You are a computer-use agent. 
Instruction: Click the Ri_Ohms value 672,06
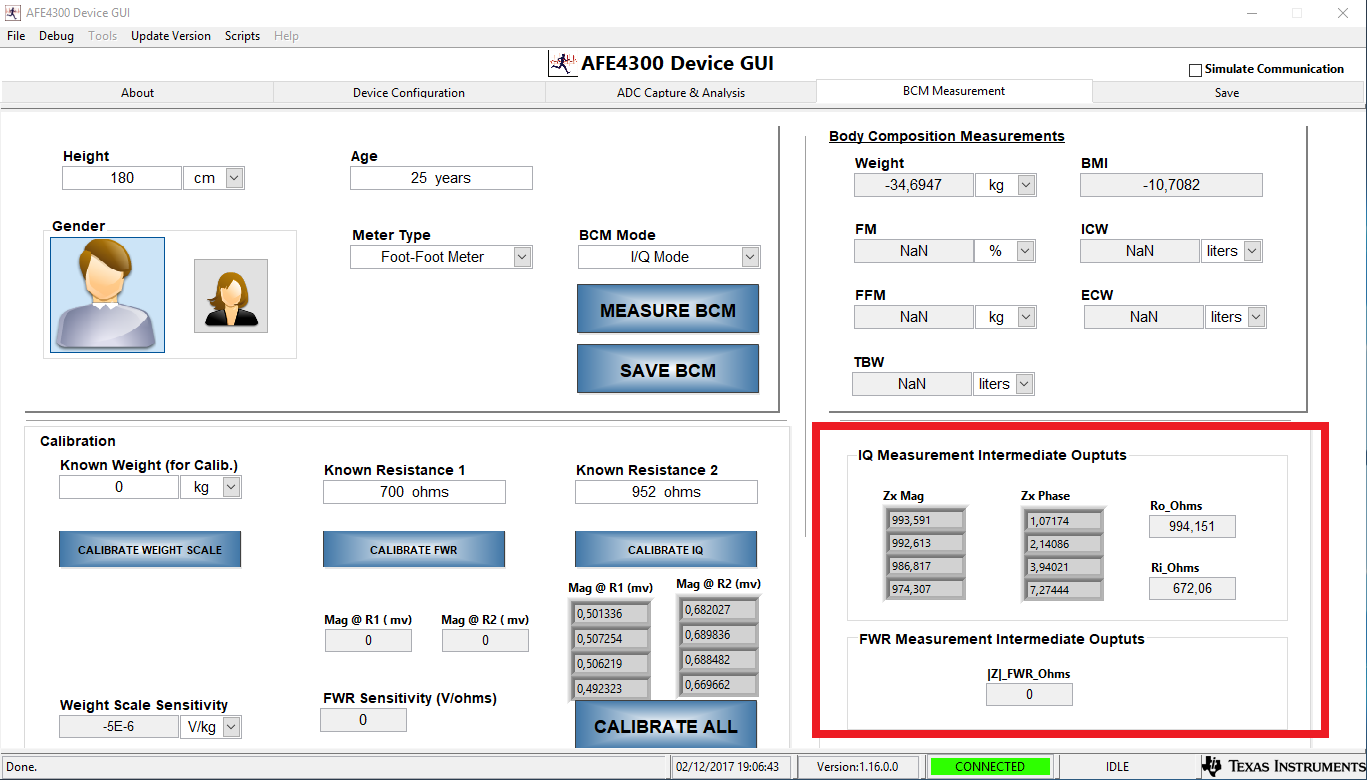pyautogui.click(x=1192, y=588)
